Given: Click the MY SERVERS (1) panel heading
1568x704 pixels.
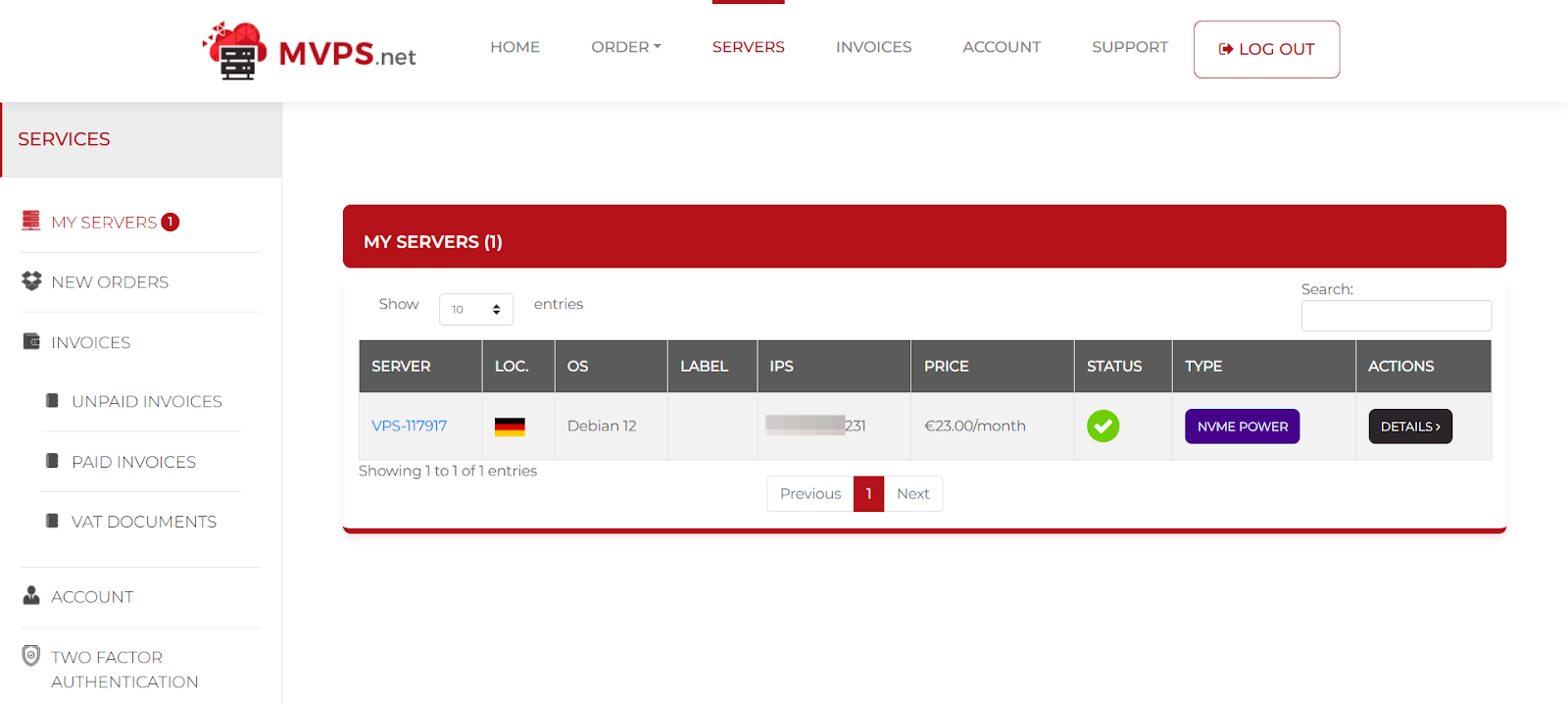Looking at the screenshot, I should [433, 241].
